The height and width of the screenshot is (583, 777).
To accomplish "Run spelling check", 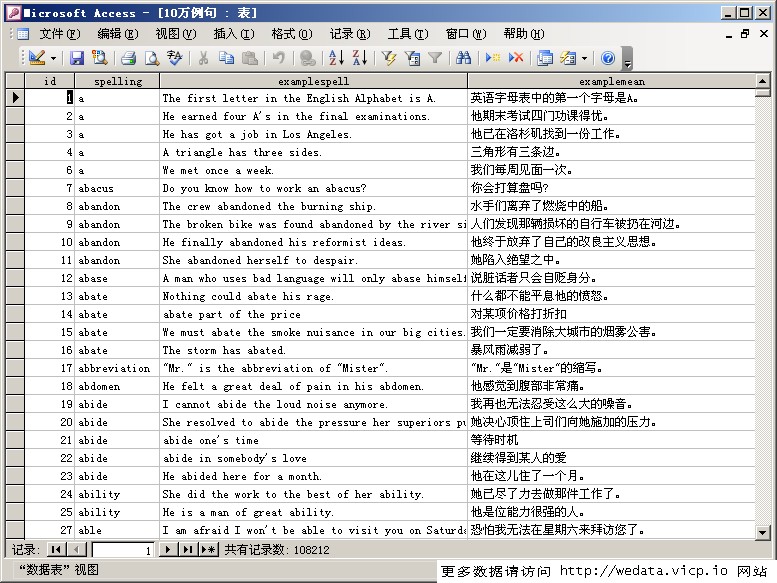I will [x=174, y=58].
